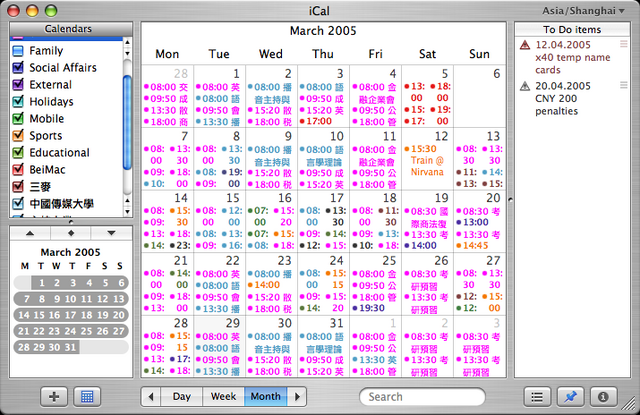Switch to Day view

[x=182, y=396]
